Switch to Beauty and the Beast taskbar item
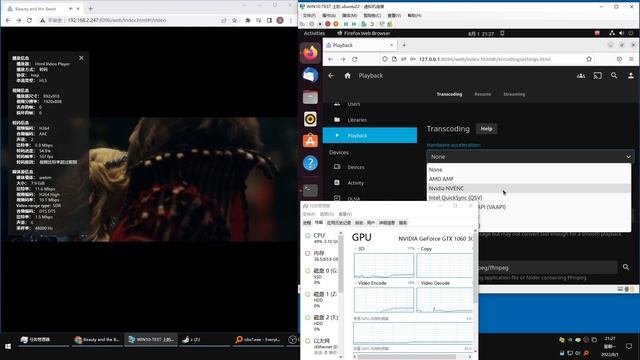 [97, 340]
